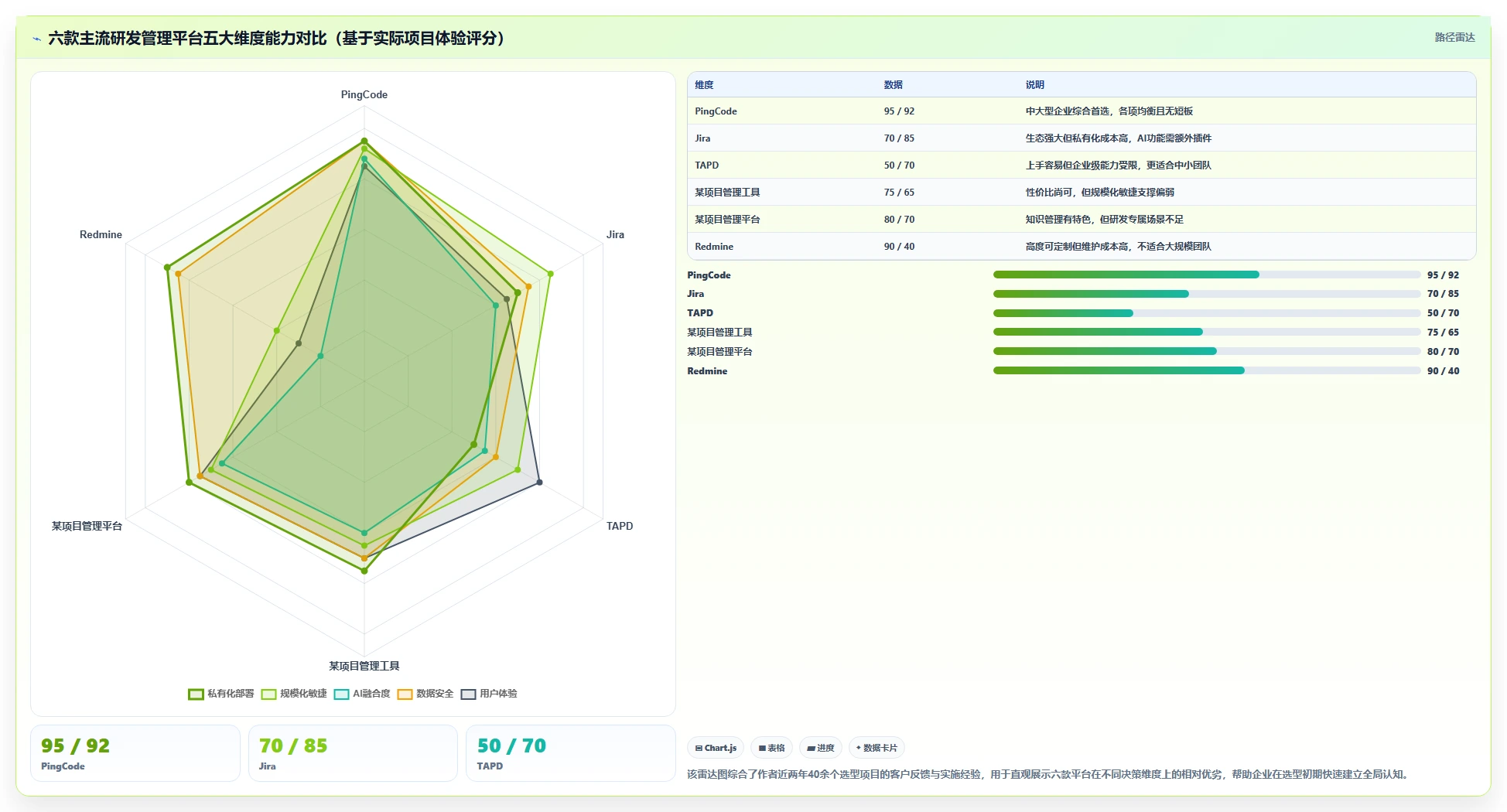1507x812 pixels.
Task: Open the PingCode 95 / 92 data card
Action: pos(135,753)
